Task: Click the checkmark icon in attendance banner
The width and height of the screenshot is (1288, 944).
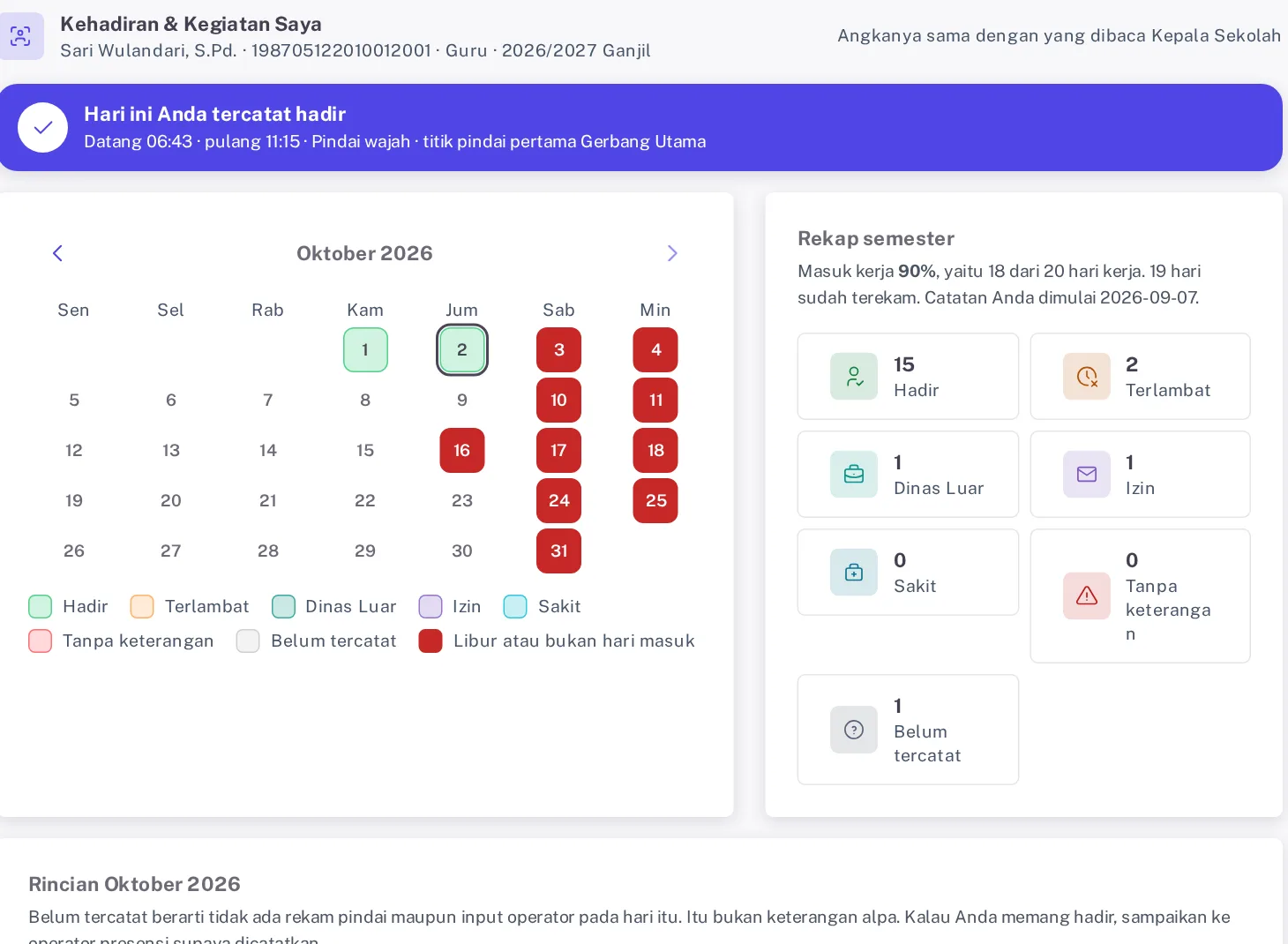Action: click(x=42, y=127)
